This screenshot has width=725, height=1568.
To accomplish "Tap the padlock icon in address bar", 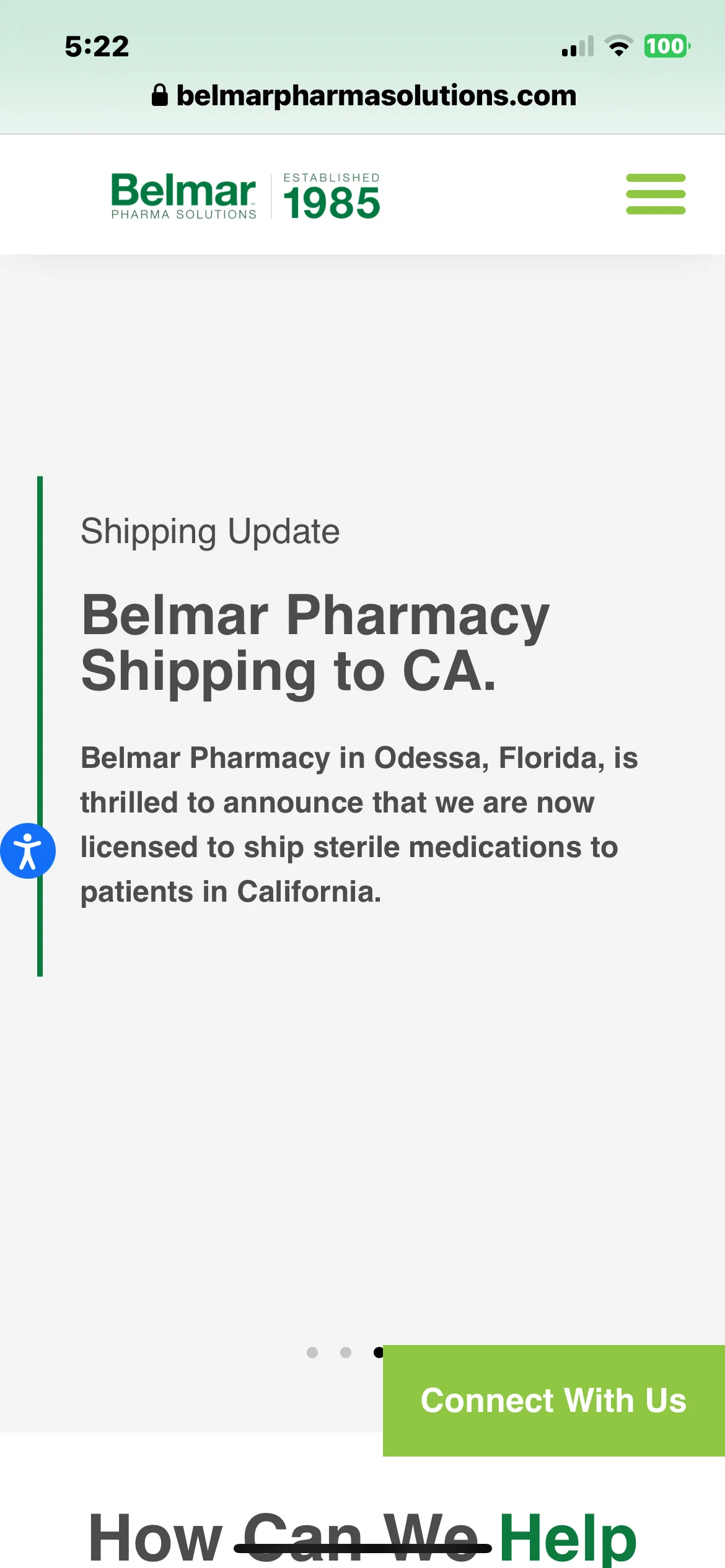I will pos(160,95).
